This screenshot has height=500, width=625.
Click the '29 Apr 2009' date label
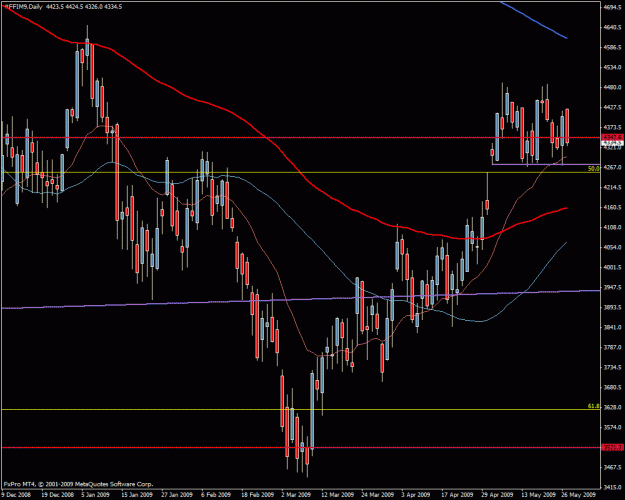coord(495,494)
